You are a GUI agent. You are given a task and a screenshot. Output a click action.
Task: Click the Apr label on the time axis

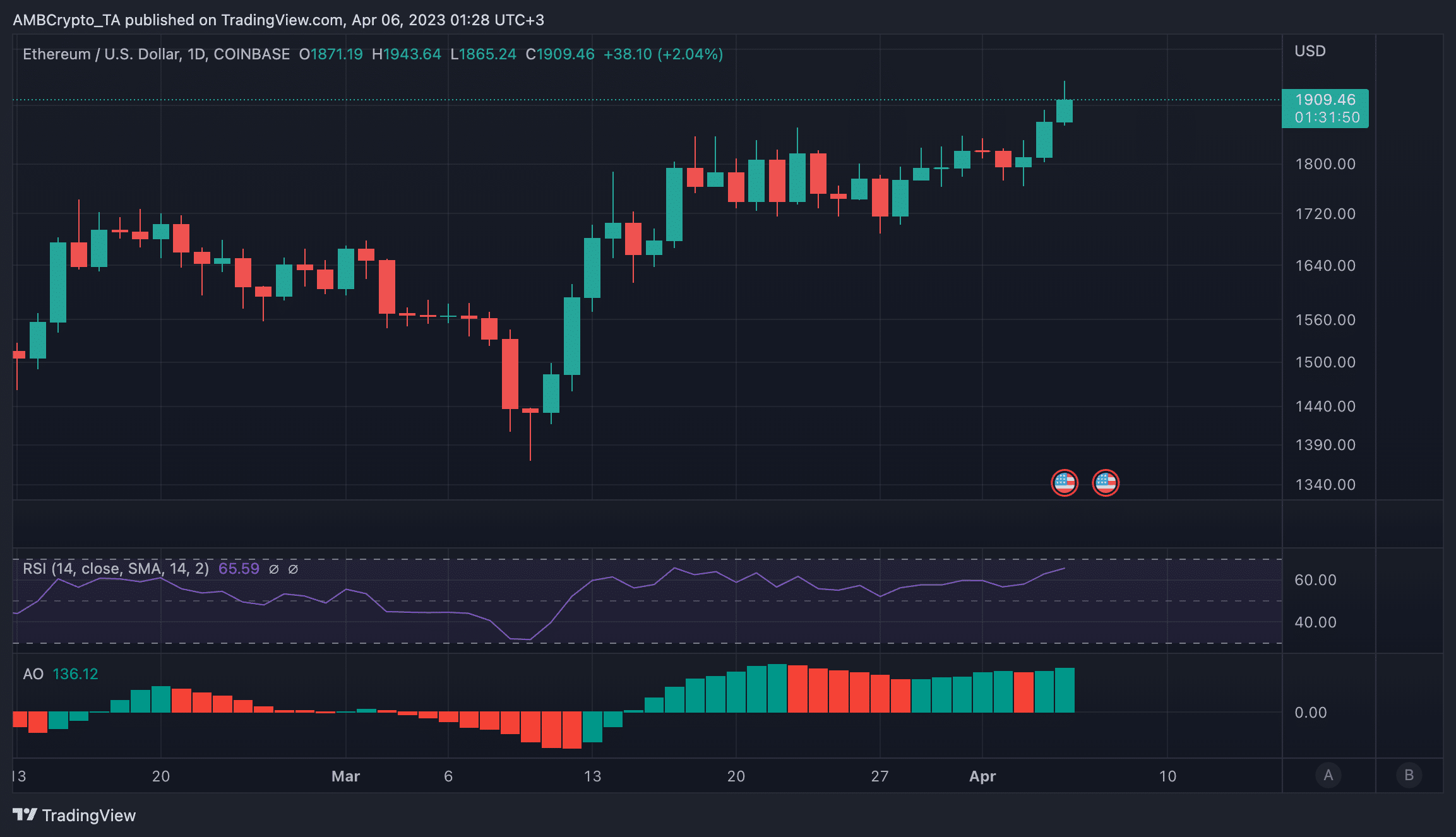pyautogui.click(x=982, y=776)
